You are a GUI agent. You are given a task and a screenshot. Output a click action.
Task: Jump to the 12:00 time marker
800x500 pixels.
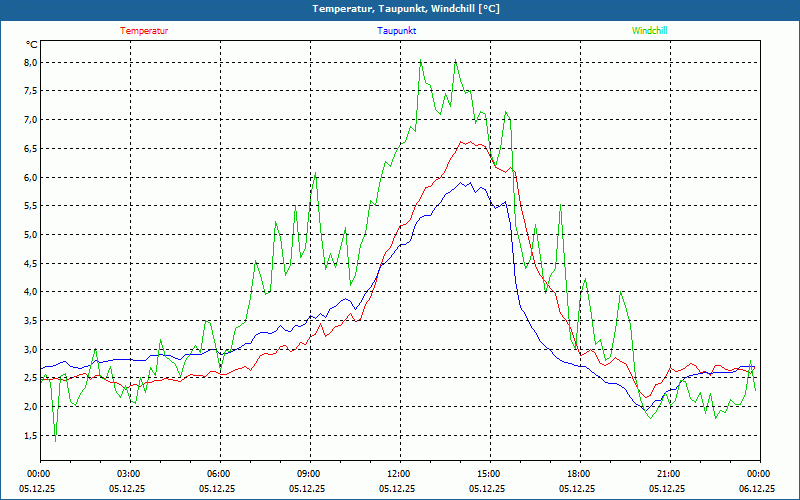coord(399,474)
